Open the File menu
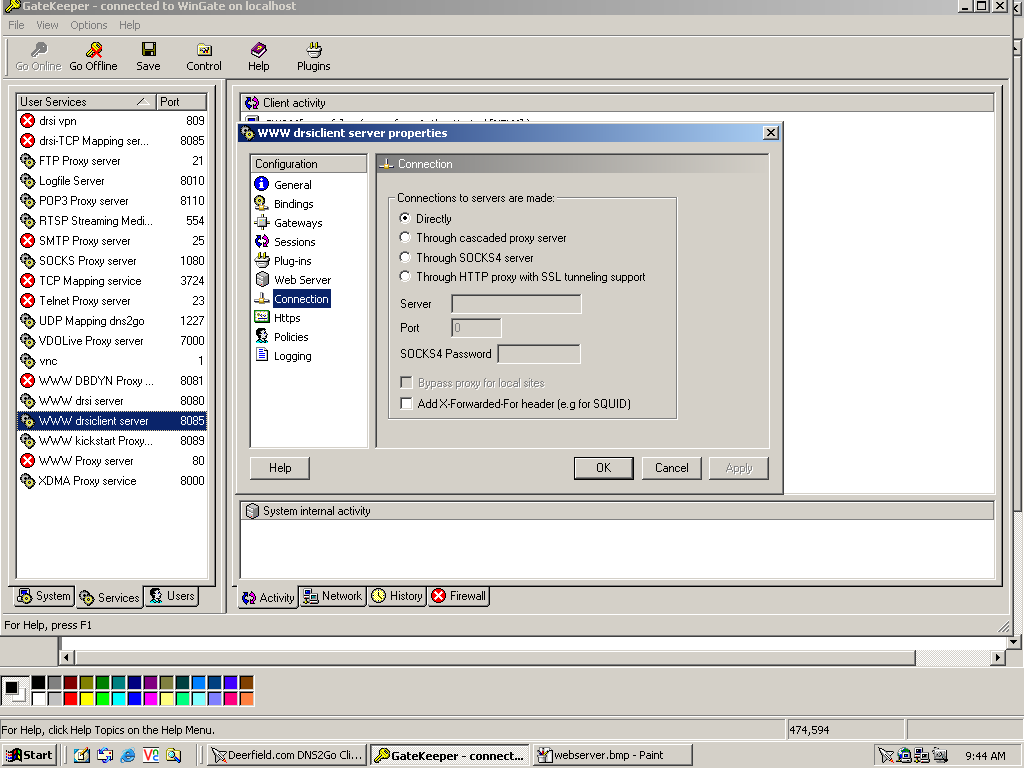Screen dimensions: 1024x768 click(x=16, y=25)
